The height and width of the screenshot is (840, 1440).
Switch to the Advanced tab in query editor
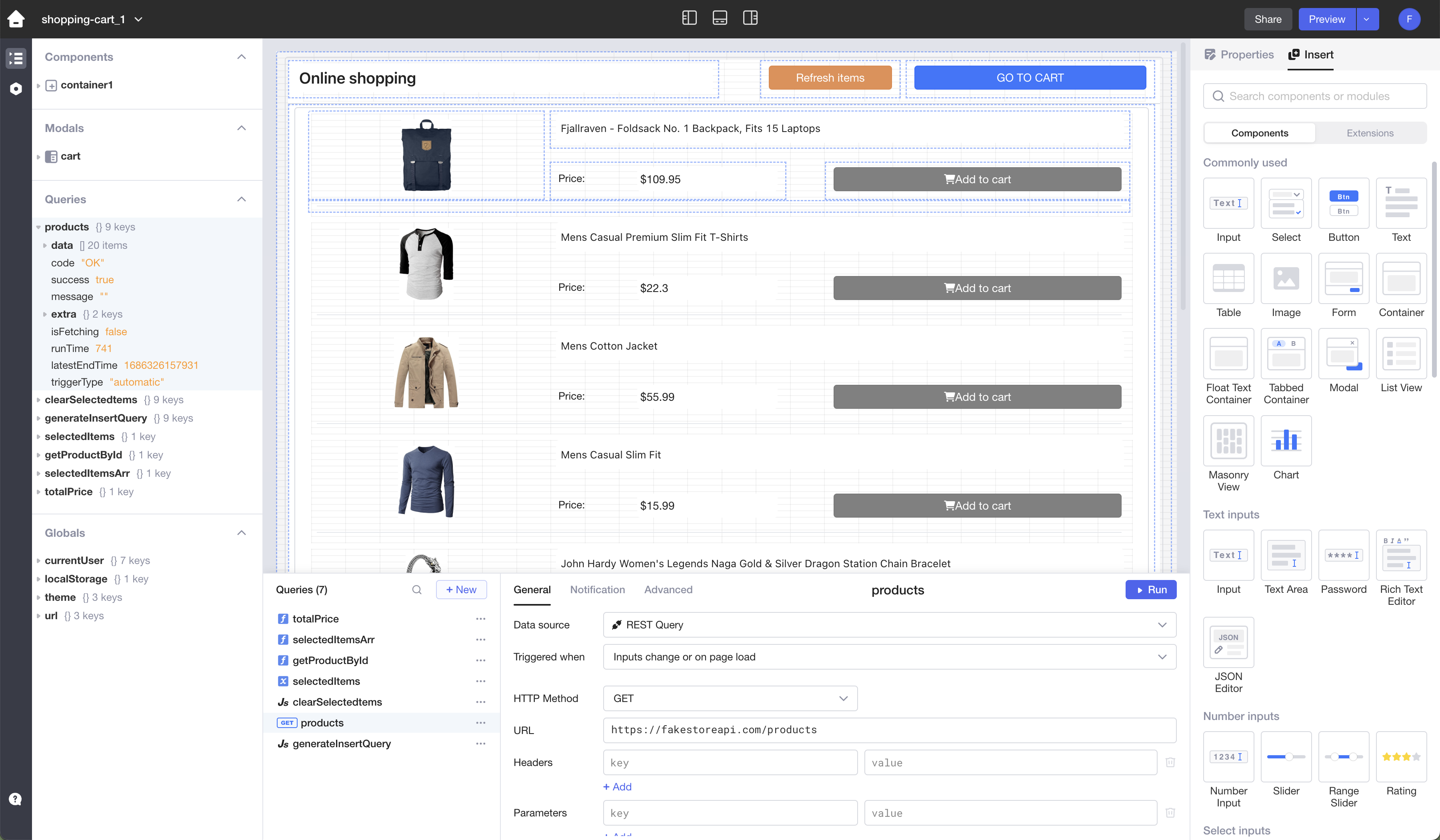(668, 589)
